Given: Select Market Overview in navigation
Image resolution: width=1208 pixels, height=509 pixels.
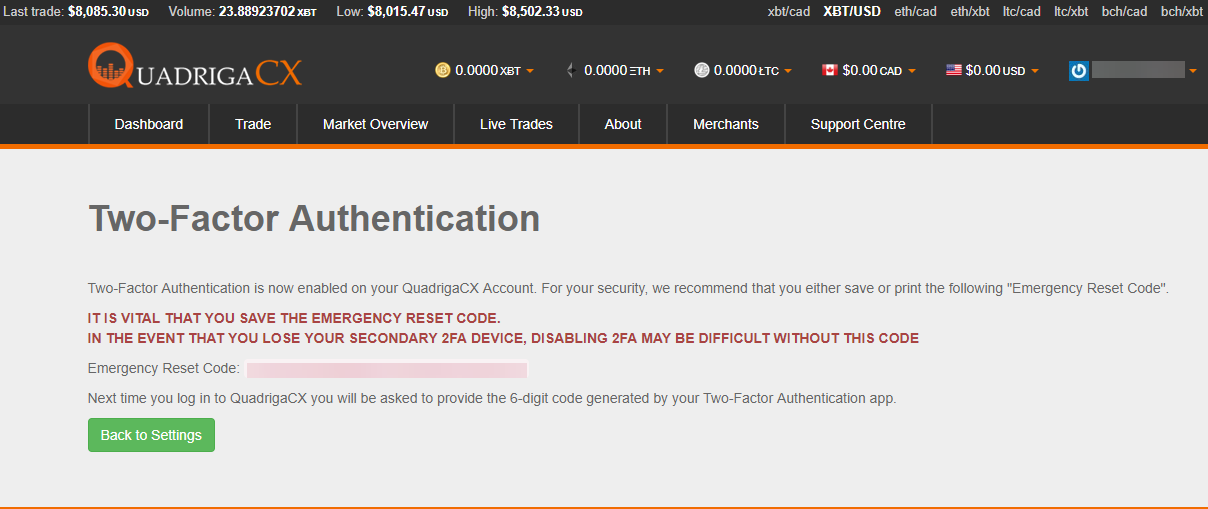Looking at the screenshot, I should 375,124.
